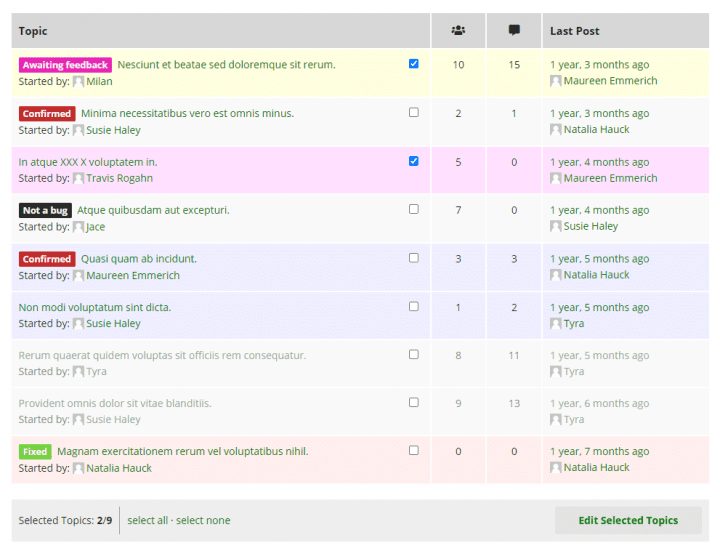The width and height of the screenshot is (720, 551).
Task: Click the replies speech bubble column header
Action: (x=514, y=30)
